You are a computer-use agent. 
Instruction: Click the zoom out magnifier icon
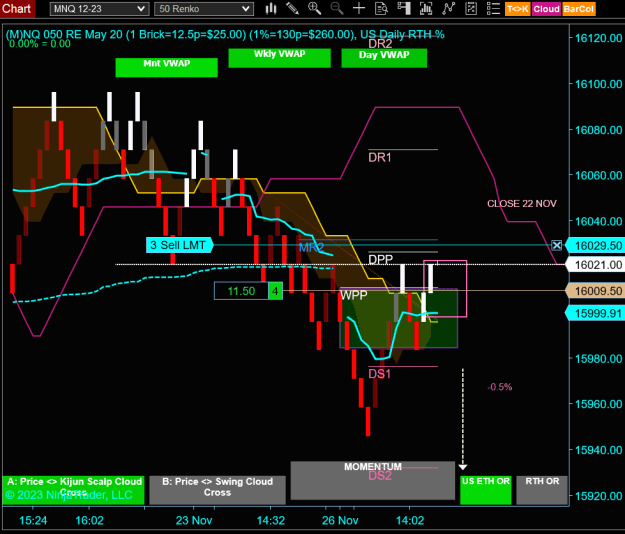click(337, 8)
